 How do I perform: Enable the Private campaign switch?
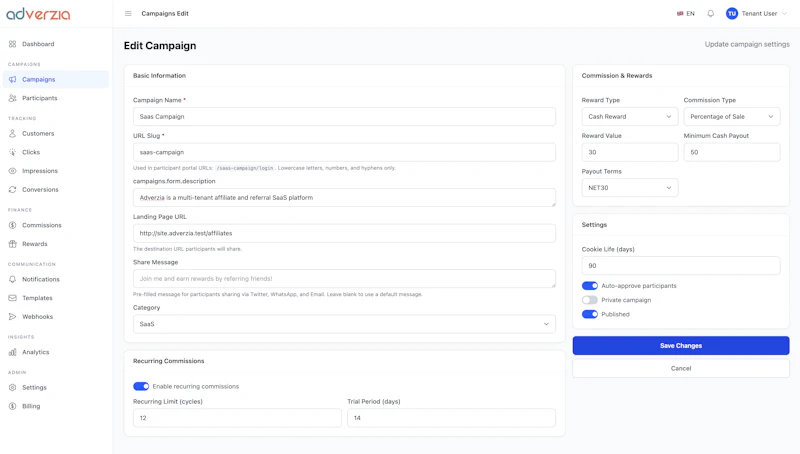click(x=590, y=300)
